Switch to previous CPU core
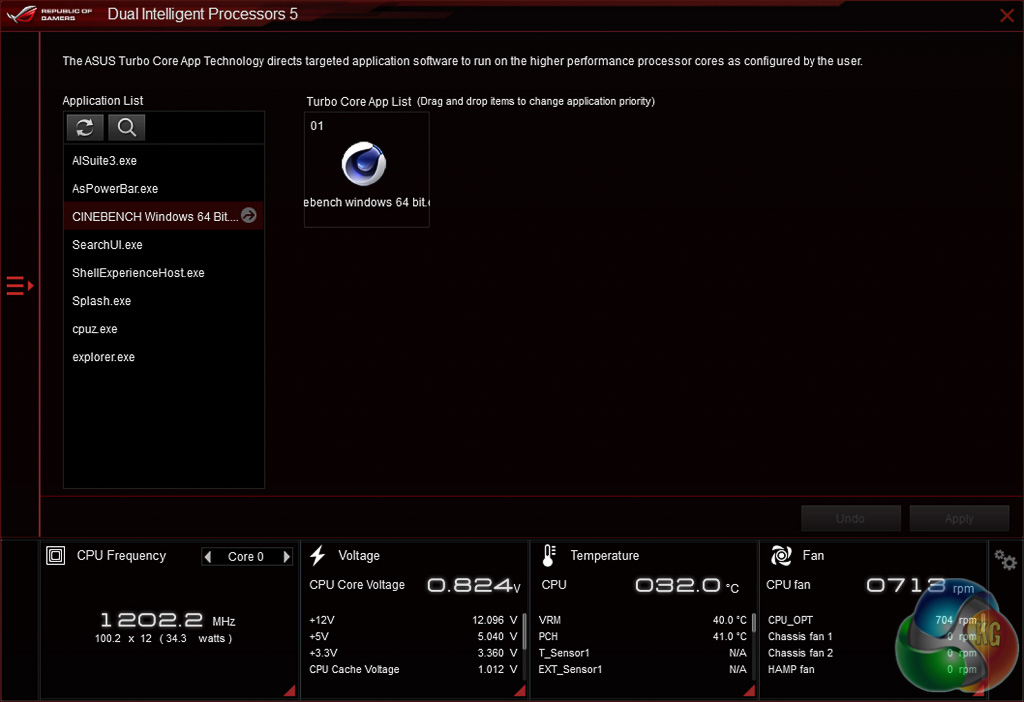Screen dimensions: 1024x702 [208, 556]
